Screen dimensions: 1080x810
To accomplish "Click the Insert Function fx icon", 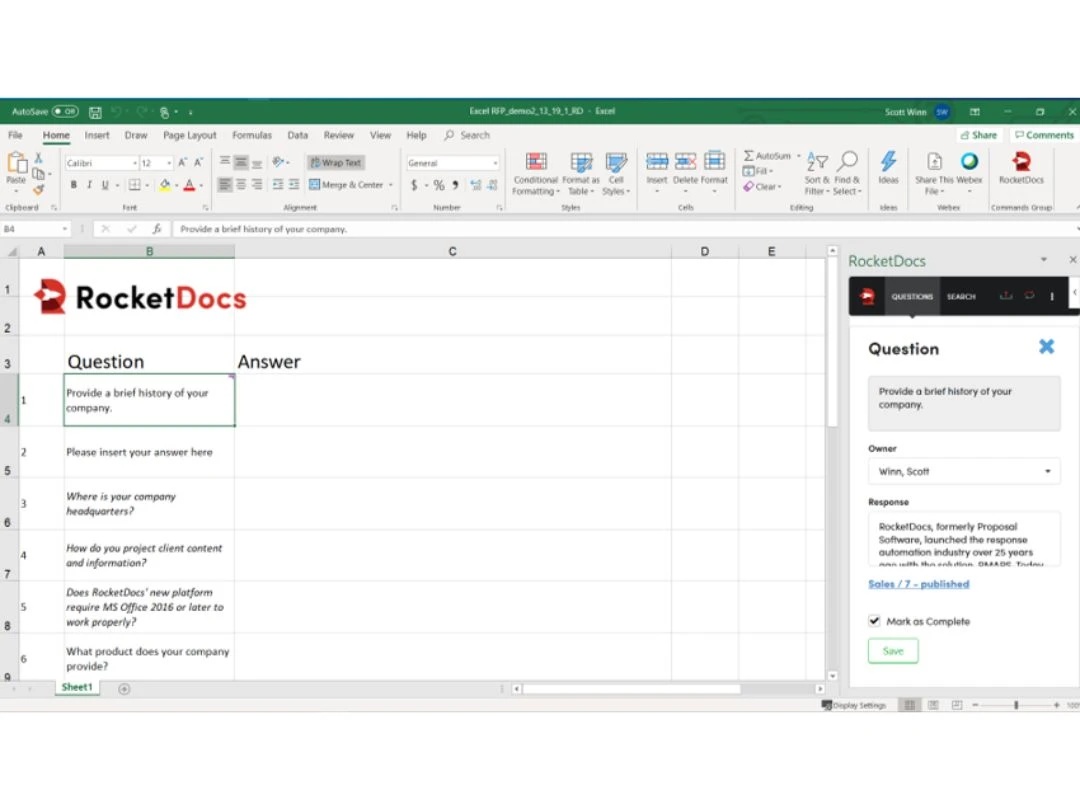I will tap(157, 229).
